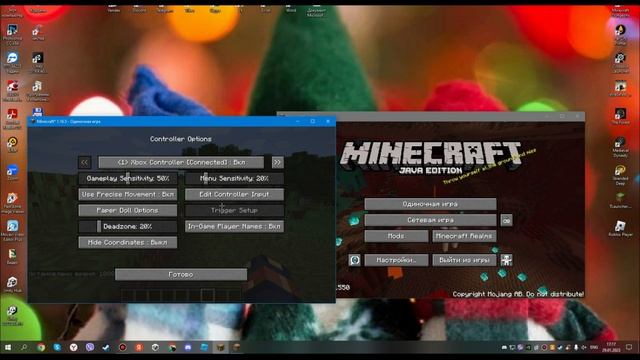Open Minecraft Realms button

(x=464, y=236)
